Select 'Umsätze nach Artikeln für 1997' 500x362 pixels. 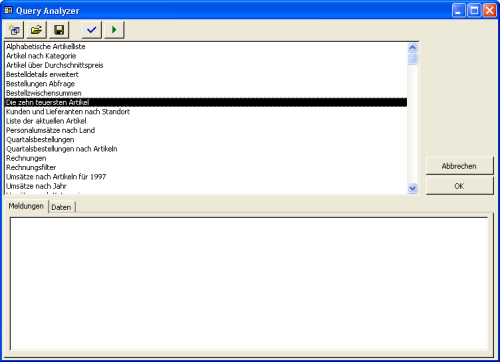(x=206, y=177)
